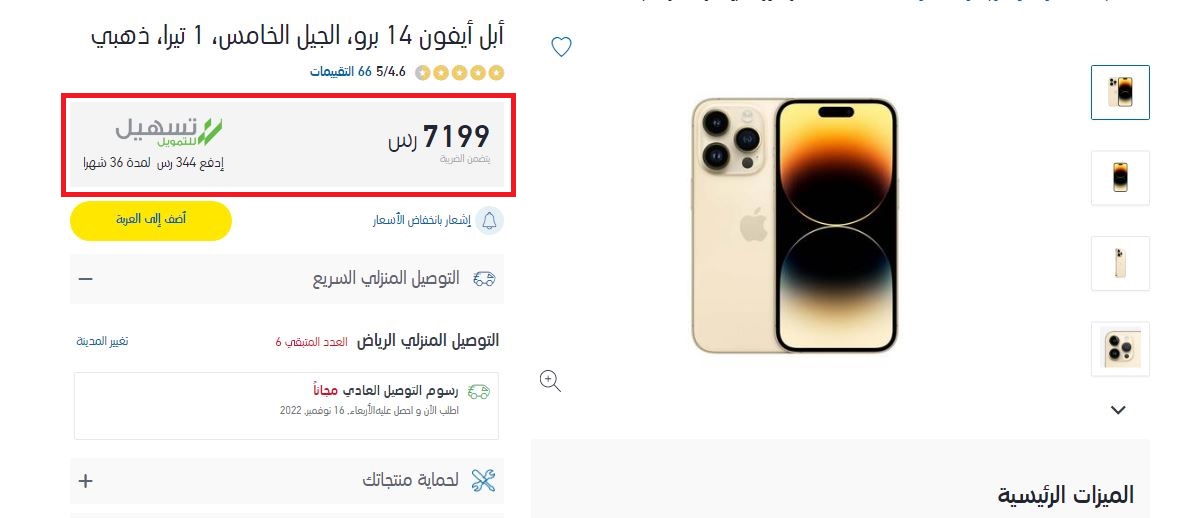This screenshot has height=518, width=1192.
Task: Click the magnifier zoom icon under product image
Action: coord(550,380)
